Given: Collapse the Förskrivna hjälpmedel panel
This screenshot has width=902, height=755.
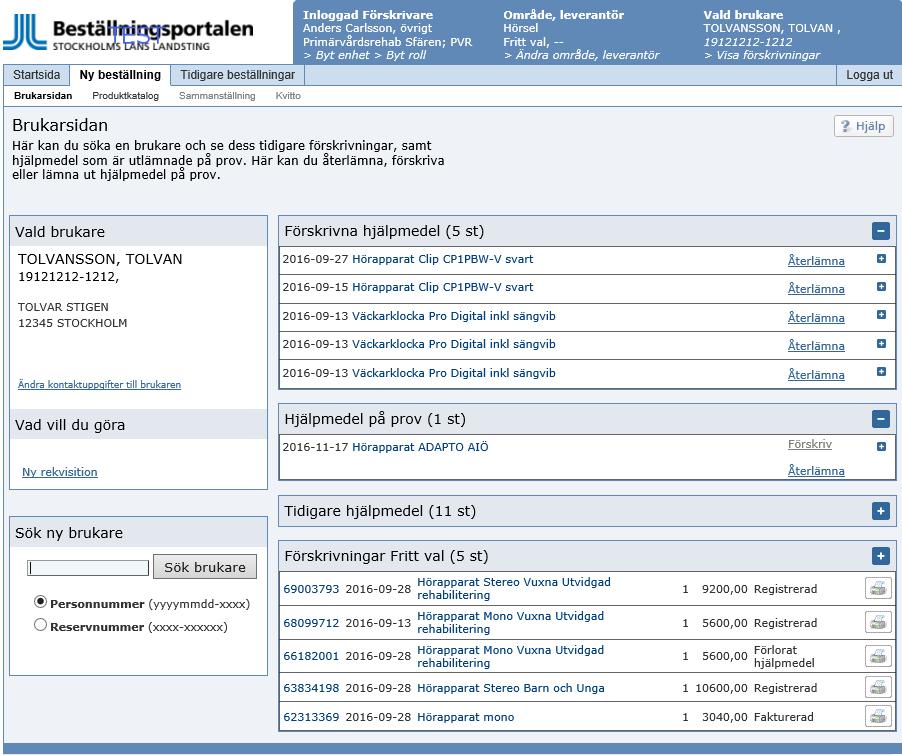Looking at the screenshot, I should click(881, 231).
